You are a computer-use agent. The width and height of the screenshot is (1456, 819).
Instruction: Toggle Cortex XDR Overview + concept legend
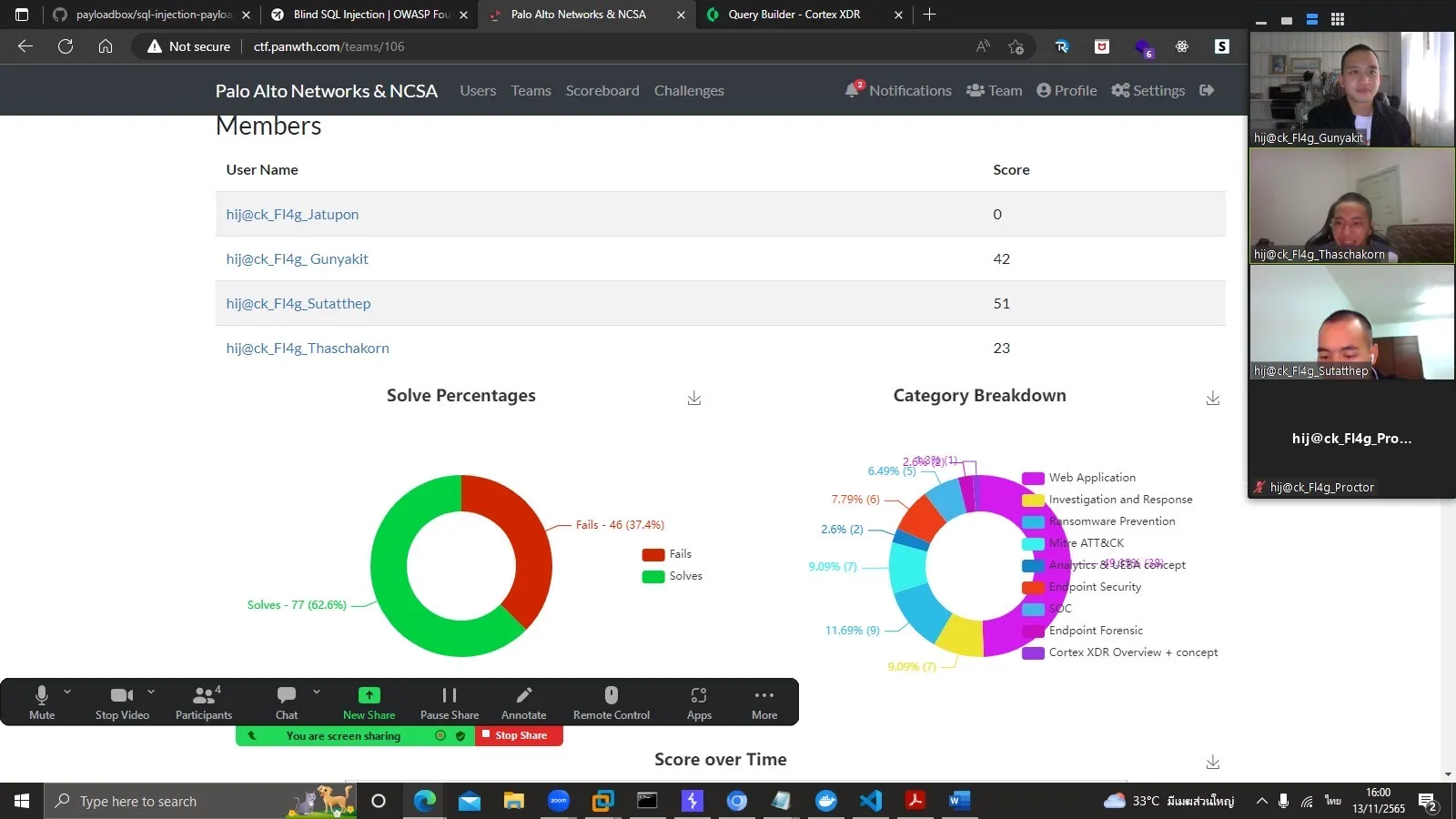pos(1120,652)
